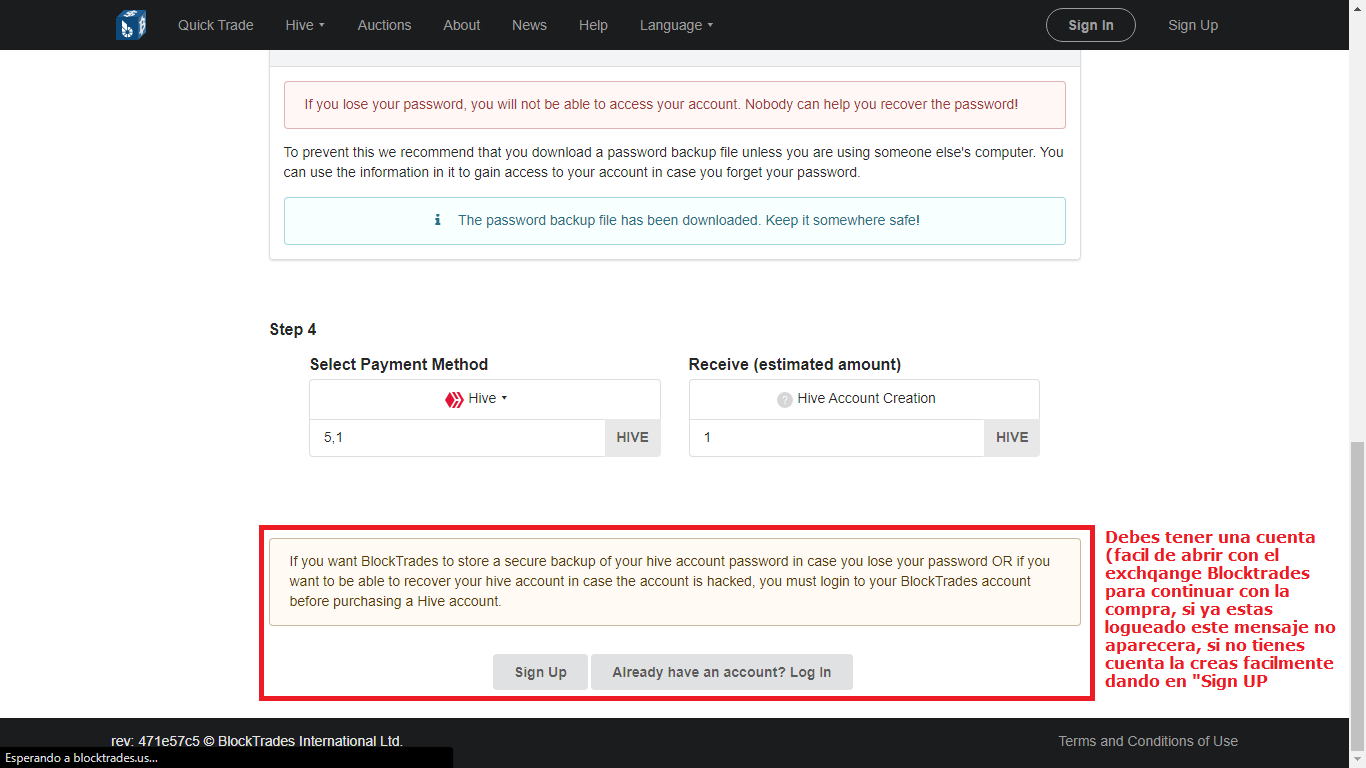Click the password backup downloaded notice
This screenshot has width=1366, height=768.
[675, 221]
